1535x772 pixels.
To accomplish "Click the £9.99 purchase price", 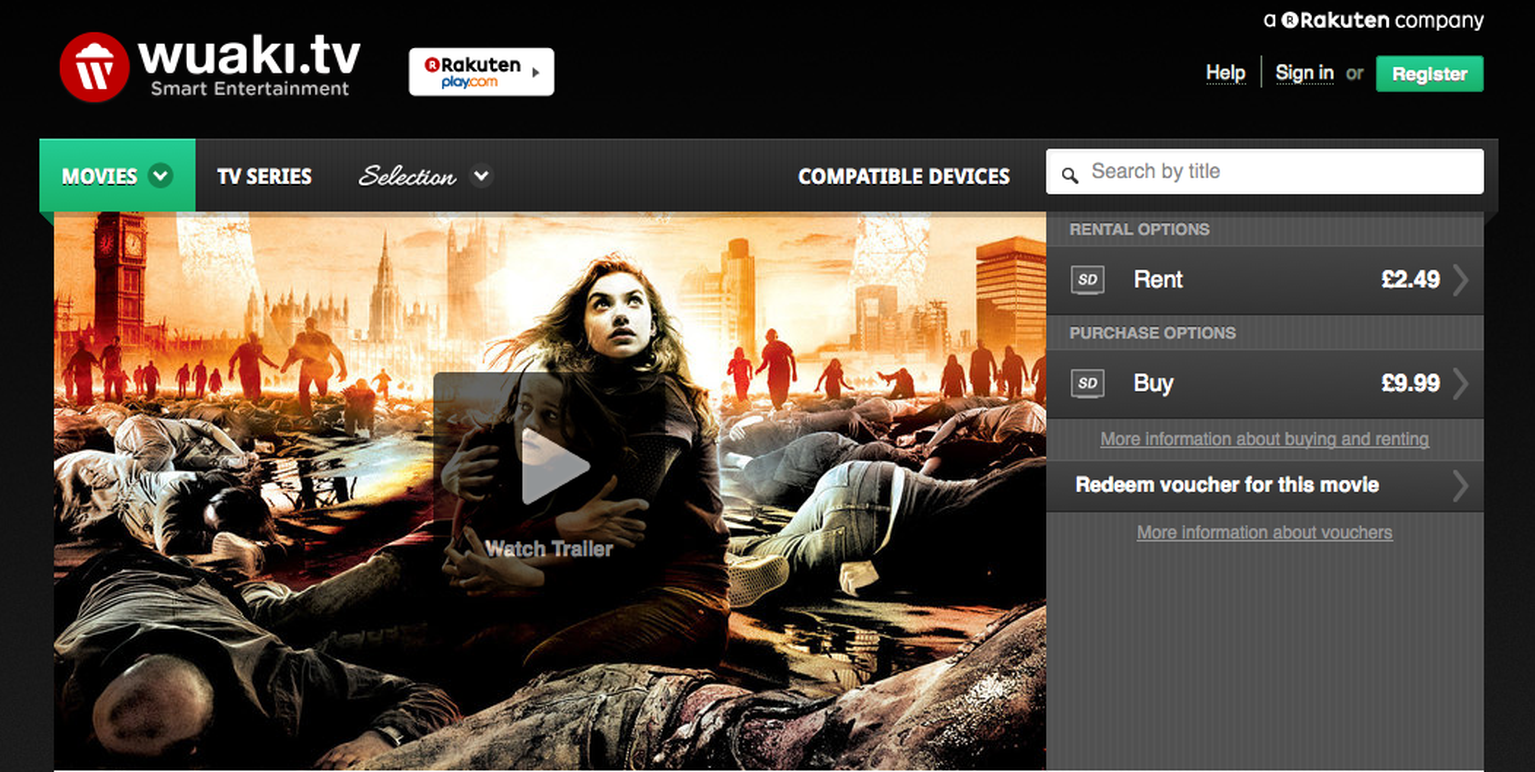I will coord(1410,384).
